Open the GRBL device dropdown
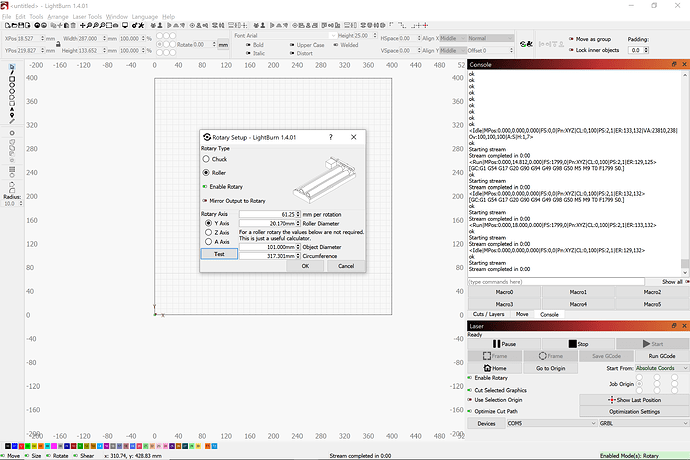 click(644, 423)
